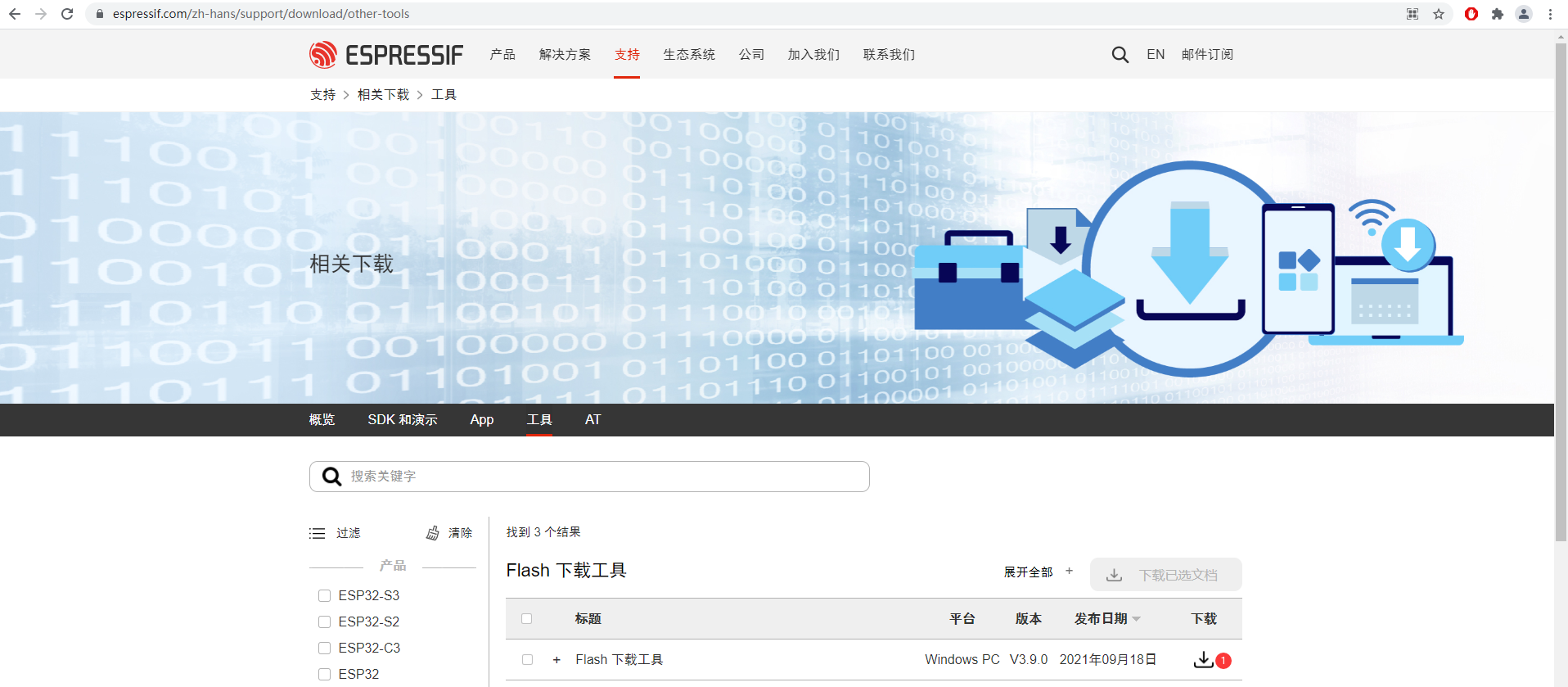Screen dimensions: 1568x687
Task: Download Flash 下载工具 via download icon
Action: click(1203, 659)
